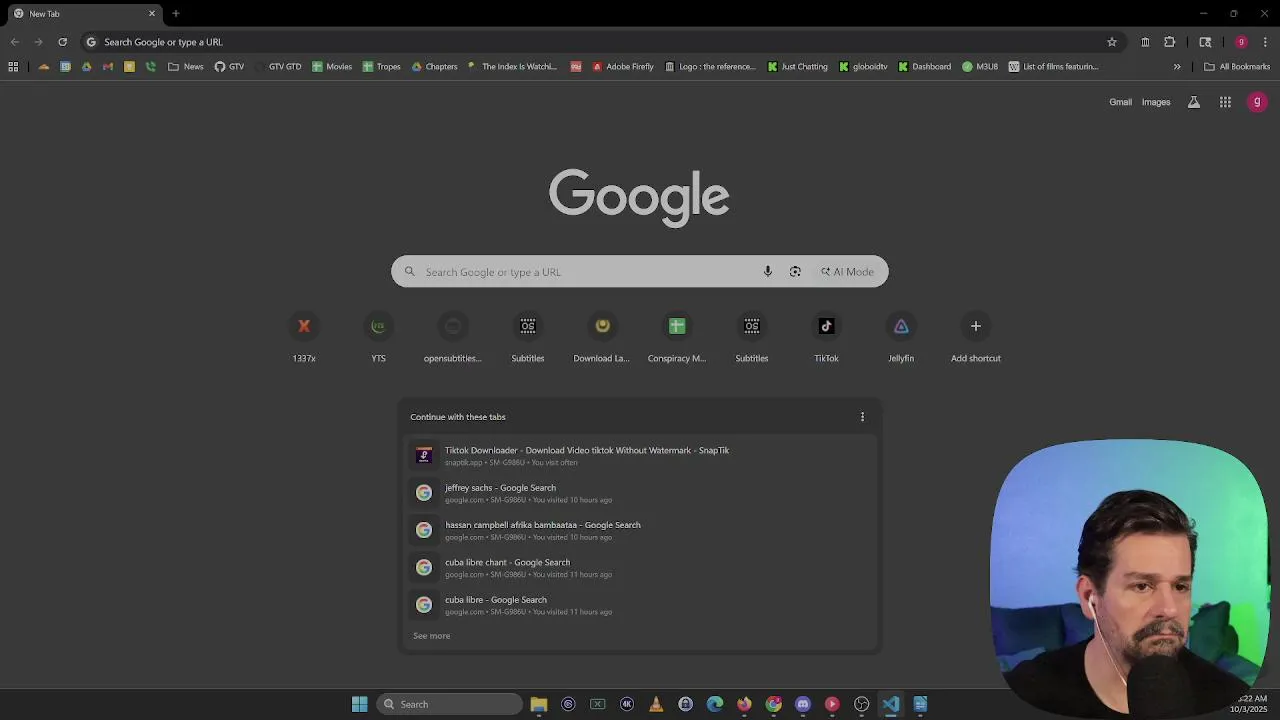Image resolution: width=1280 pixels, height=720 pixels.
Task: Switch to Visual Studio Code on taskbar
Action: (891, 704)
